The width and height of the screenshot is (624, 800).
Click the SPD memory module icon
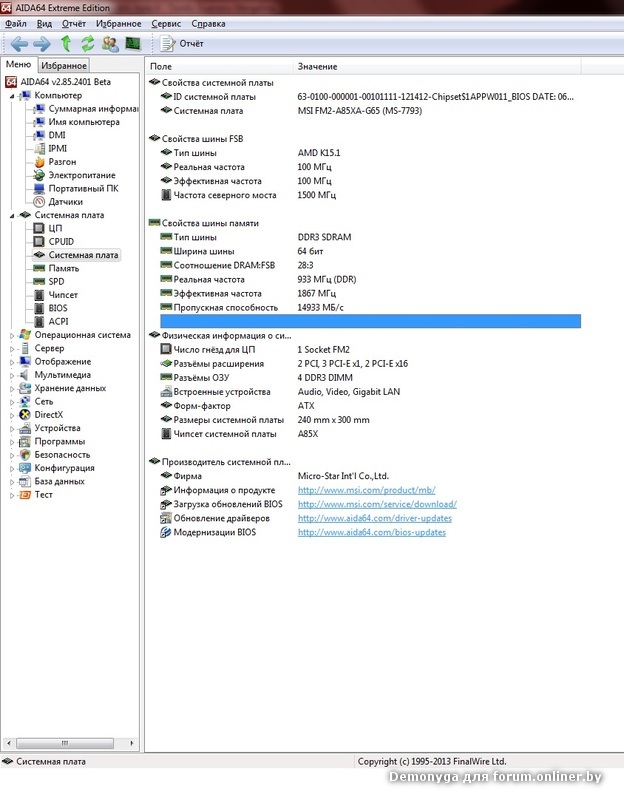pyautogui.click(x=39, y=282)
